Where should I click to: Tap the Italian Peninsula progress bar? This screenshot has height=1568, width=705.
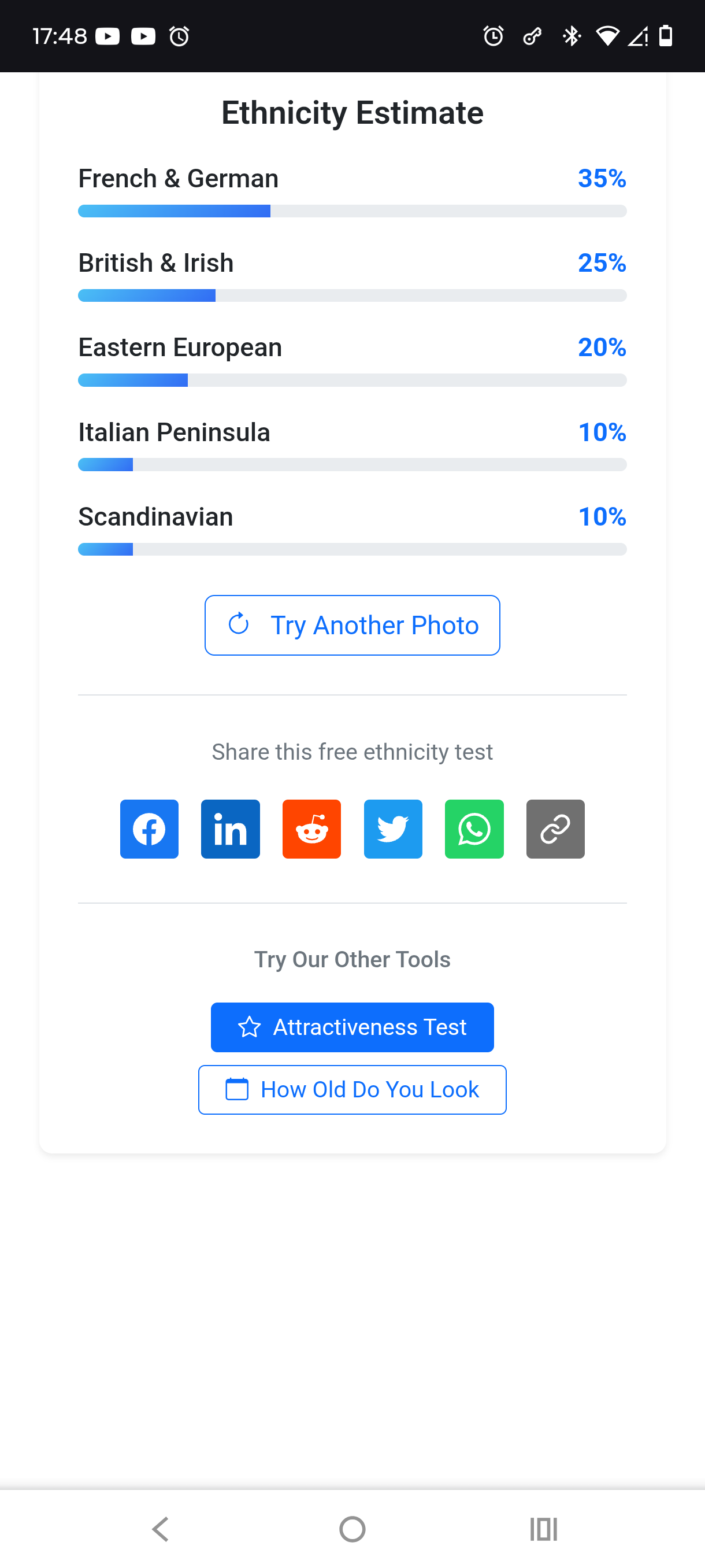click(352, 465)
